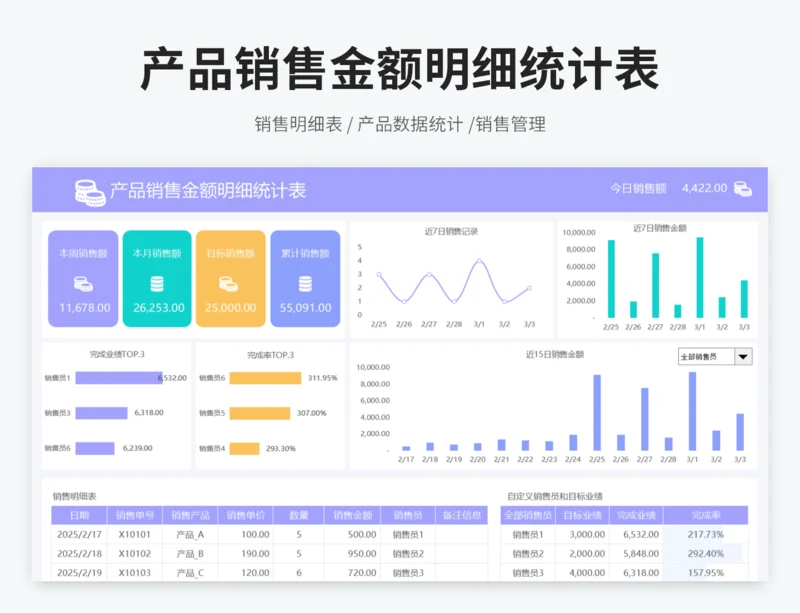Click database icon in 累计销售额 card
Viewport: 800px width, 613px height.
tap(305, 284)
